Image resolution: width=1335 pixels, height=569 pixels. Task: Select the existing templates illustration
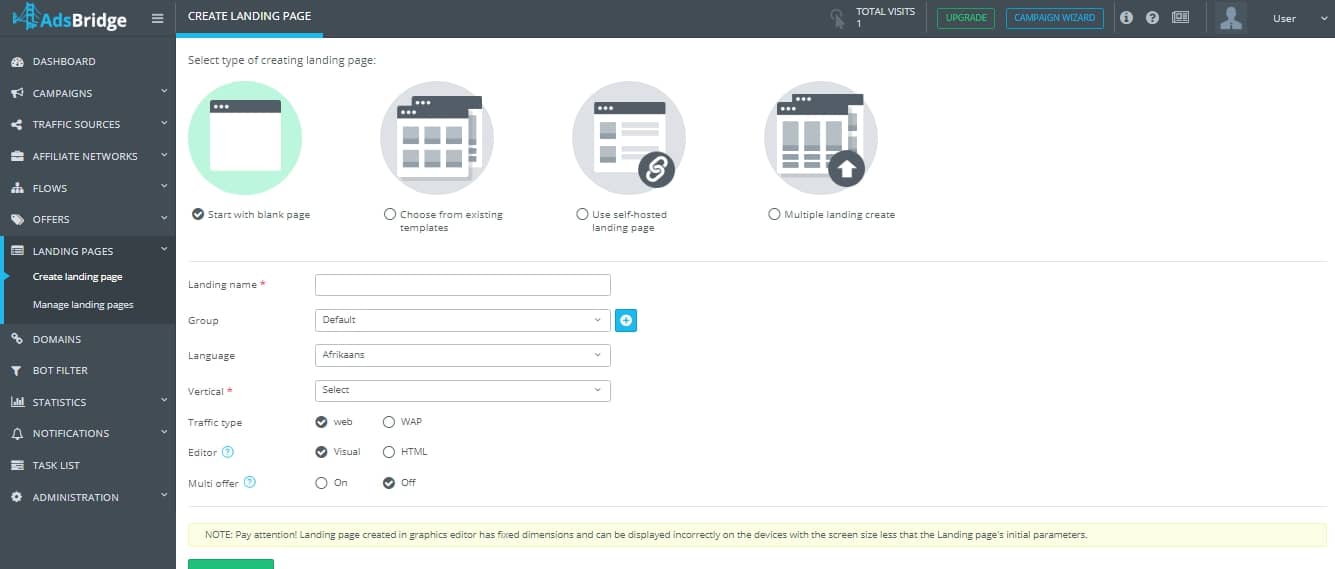pyautogui.click(x=437, y=137)
